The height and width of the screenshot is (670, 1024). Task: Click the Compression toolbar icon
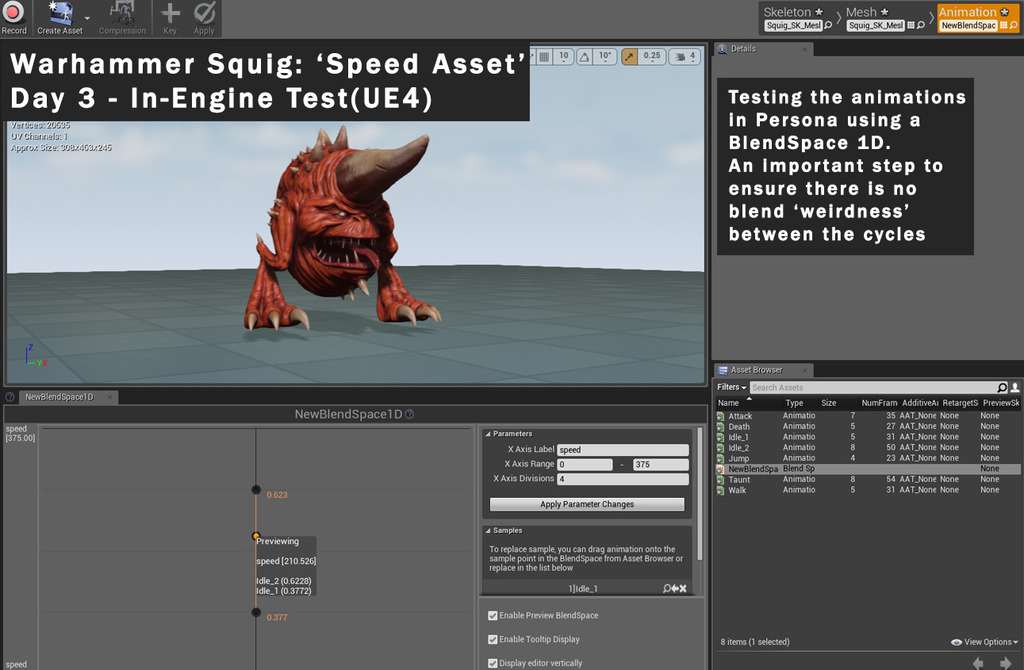point(122,18)
